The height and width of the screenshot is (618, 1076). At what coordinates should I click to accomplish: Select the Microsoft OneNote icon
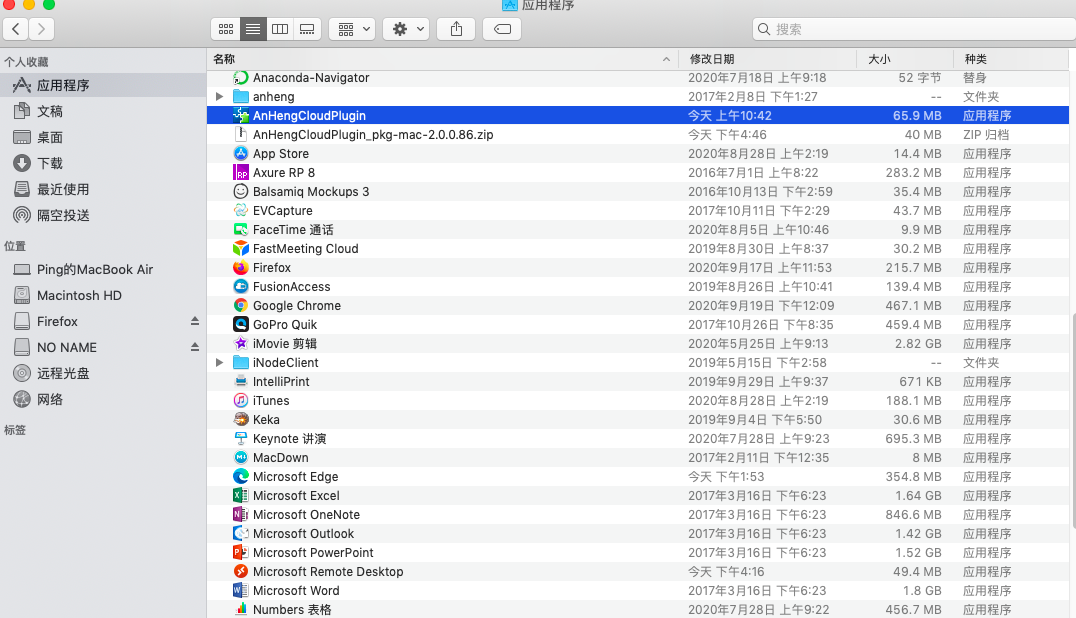coord(241,514)
